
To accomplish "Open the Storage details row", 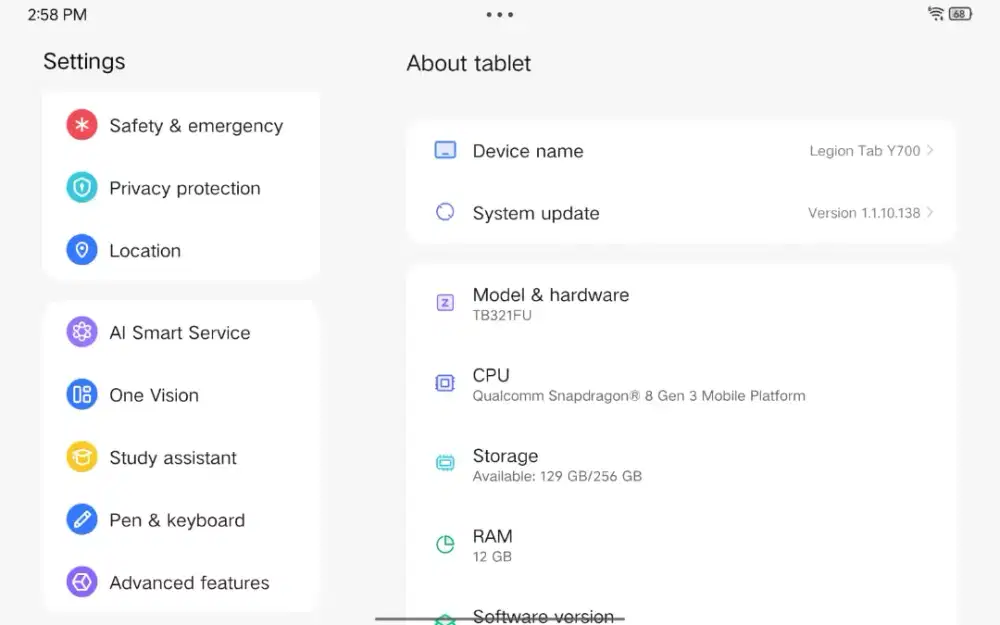I will 557,464.
